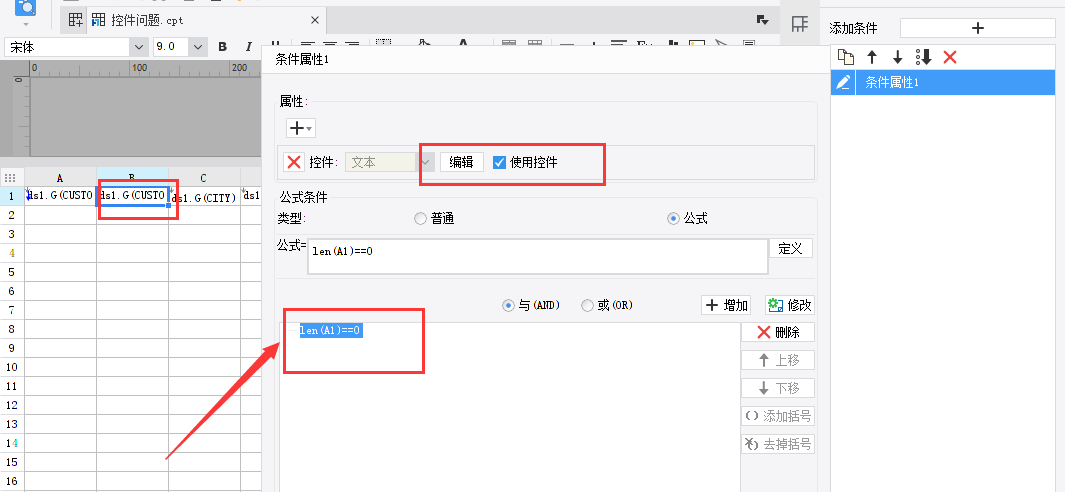Move condition down with arrow icon
The image size is (1065, 492).
(897, 57)
